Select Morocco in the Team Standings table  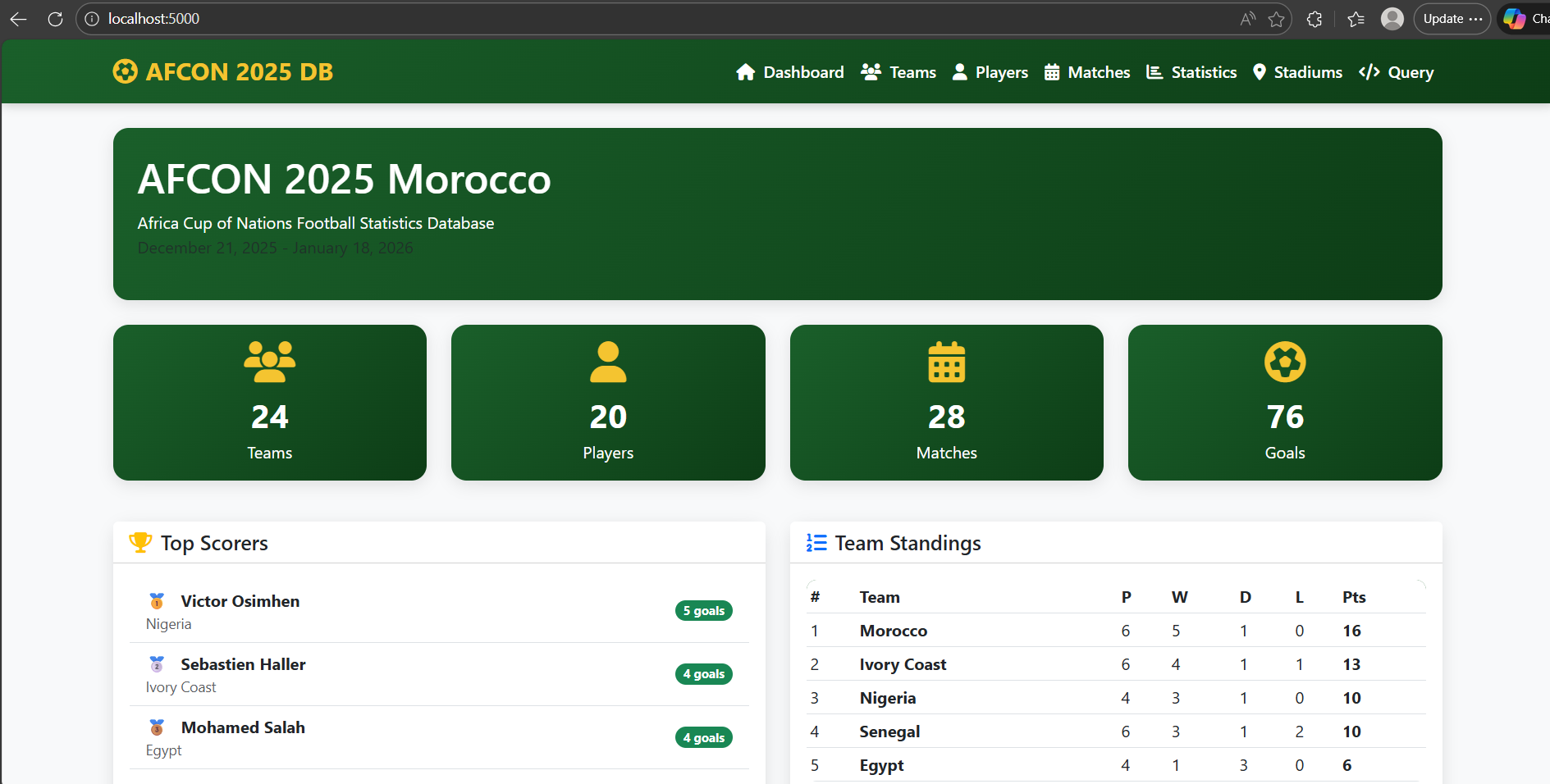[894, 631]
